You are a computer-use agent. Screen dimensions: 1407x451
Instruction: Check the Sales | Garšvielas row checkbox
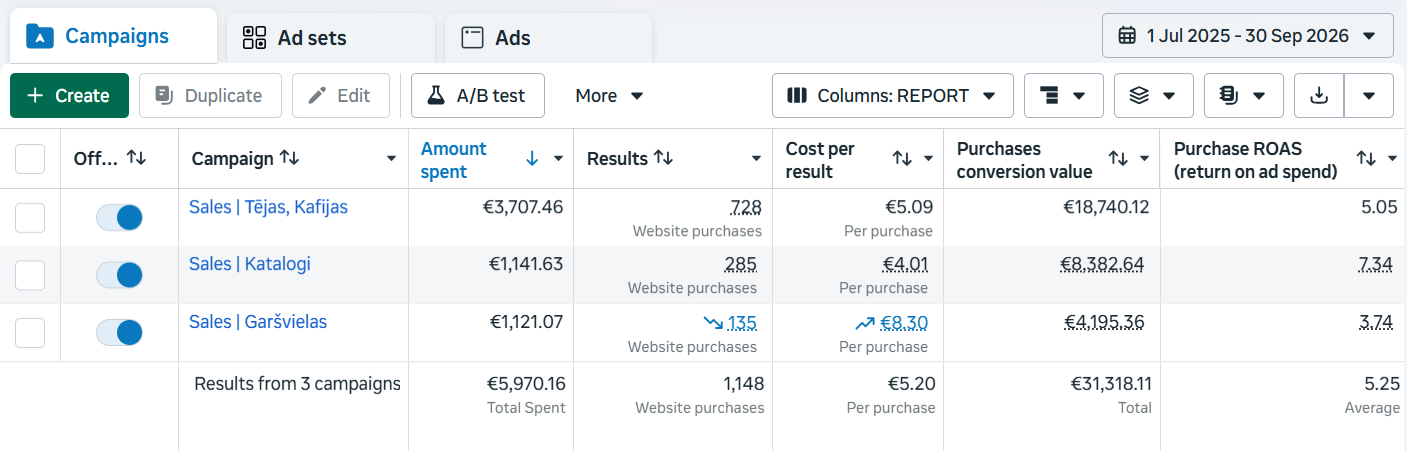30,333
